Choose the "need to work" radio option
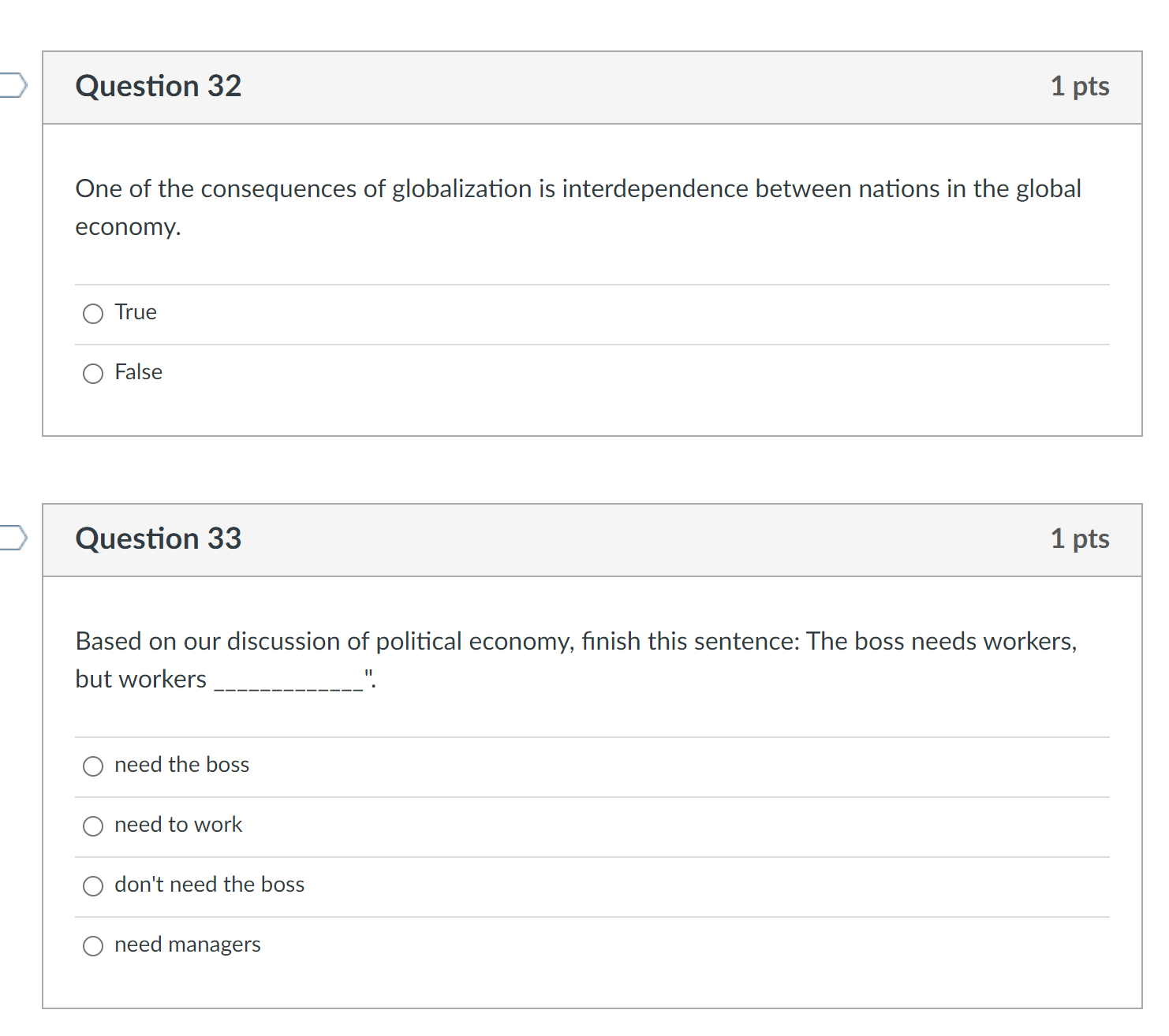This screenshot has height=1036, width=1169. pyautogui.click(x=93, y=826)
